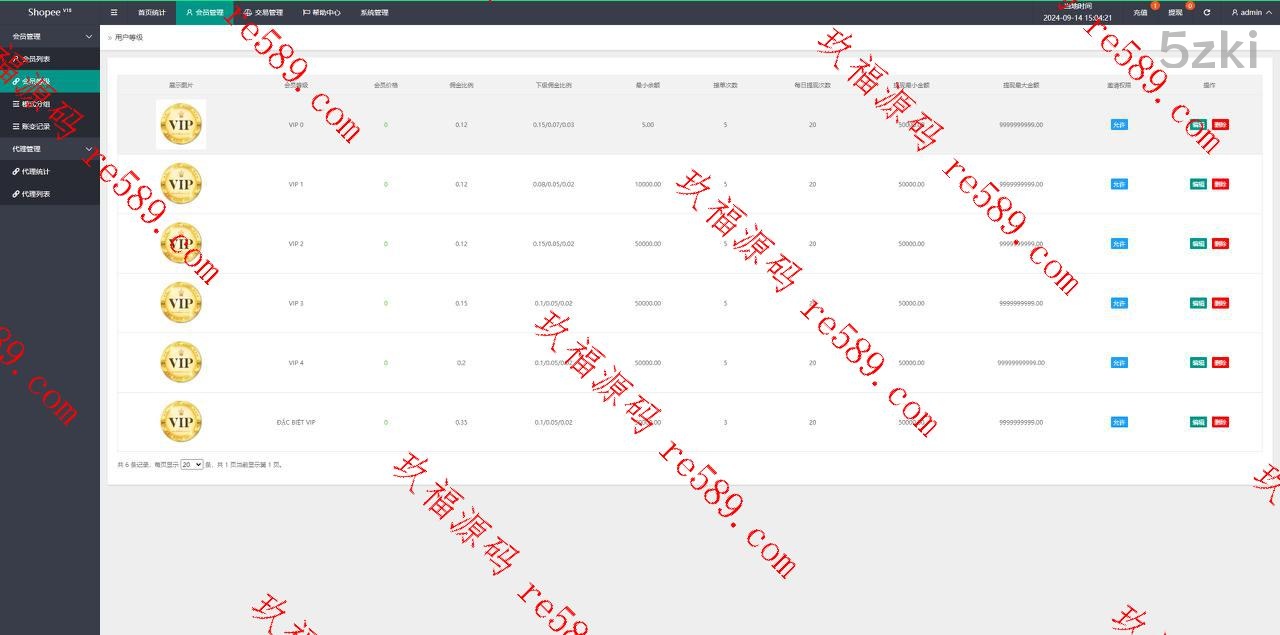Click the ĐẶC BIỆT VIP badge icon
The image size is (1280, 635).
point(181,422)
